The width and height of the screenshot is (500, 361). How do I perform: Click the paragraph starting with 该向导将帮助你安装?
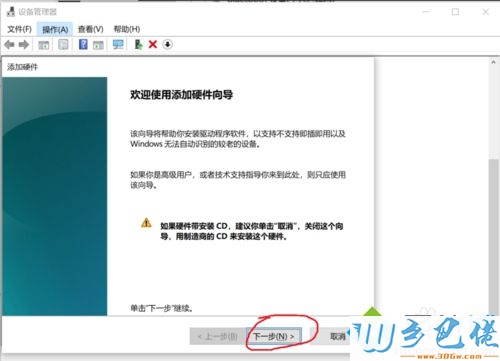pyautogui.click(x=238, y=139)
